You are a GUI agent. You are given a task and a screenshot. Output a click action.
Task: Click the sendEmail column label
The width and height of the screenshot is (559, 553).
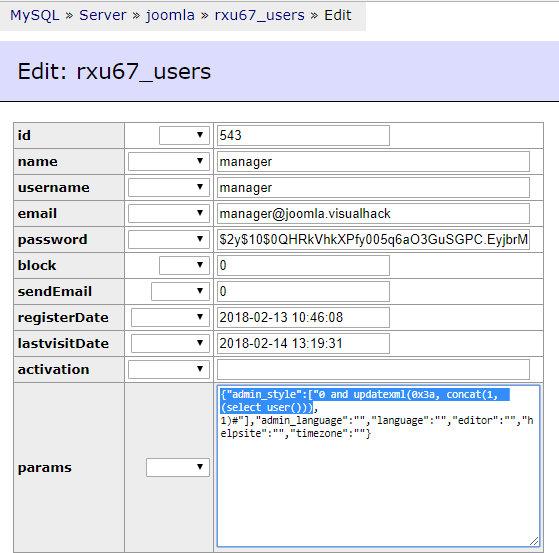tap(55, 291)
